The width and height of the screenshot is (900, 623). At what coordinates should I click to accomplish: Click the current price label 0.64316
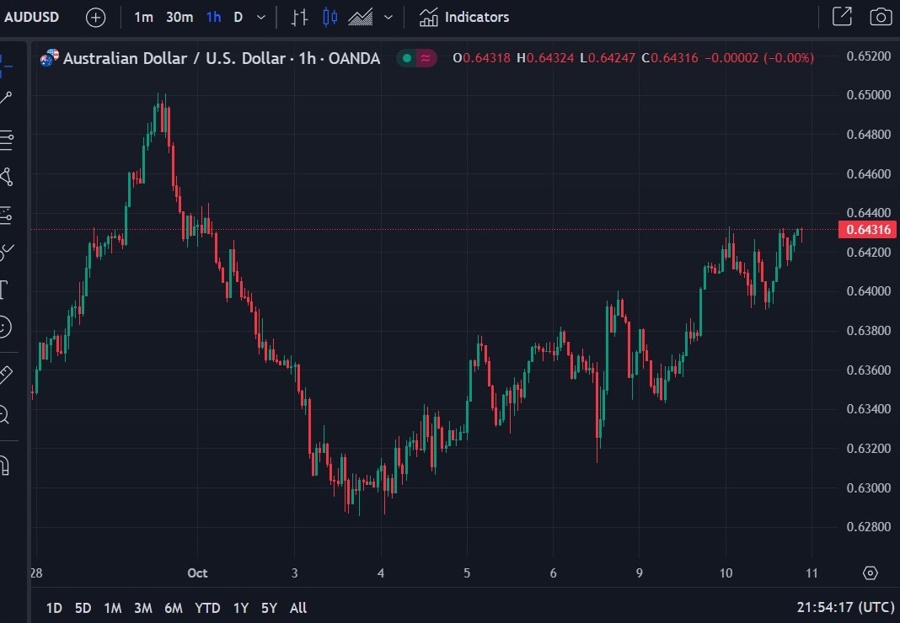868,230
